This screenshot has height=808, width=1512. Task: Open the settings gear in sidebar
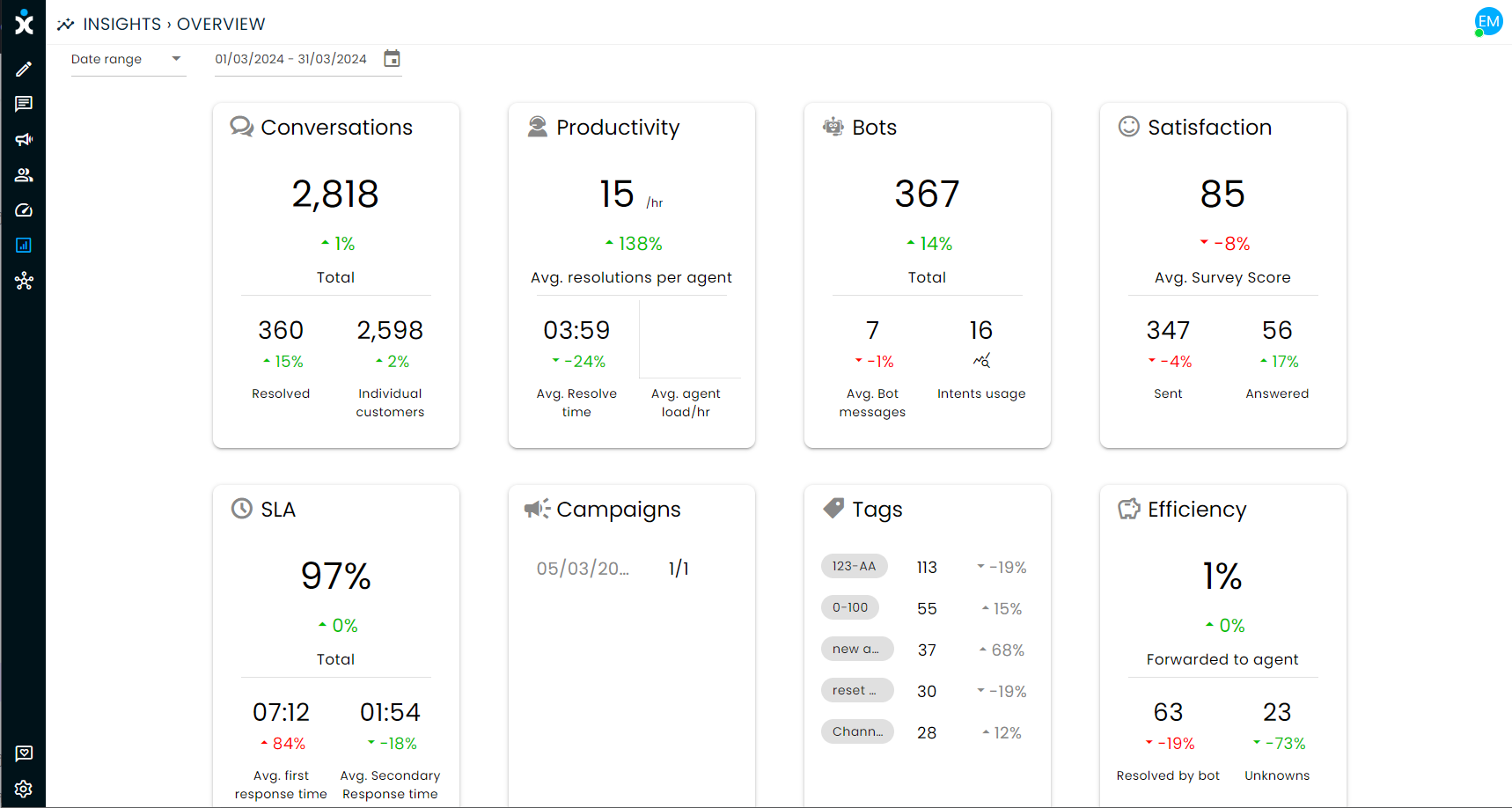tap(24, 789)
